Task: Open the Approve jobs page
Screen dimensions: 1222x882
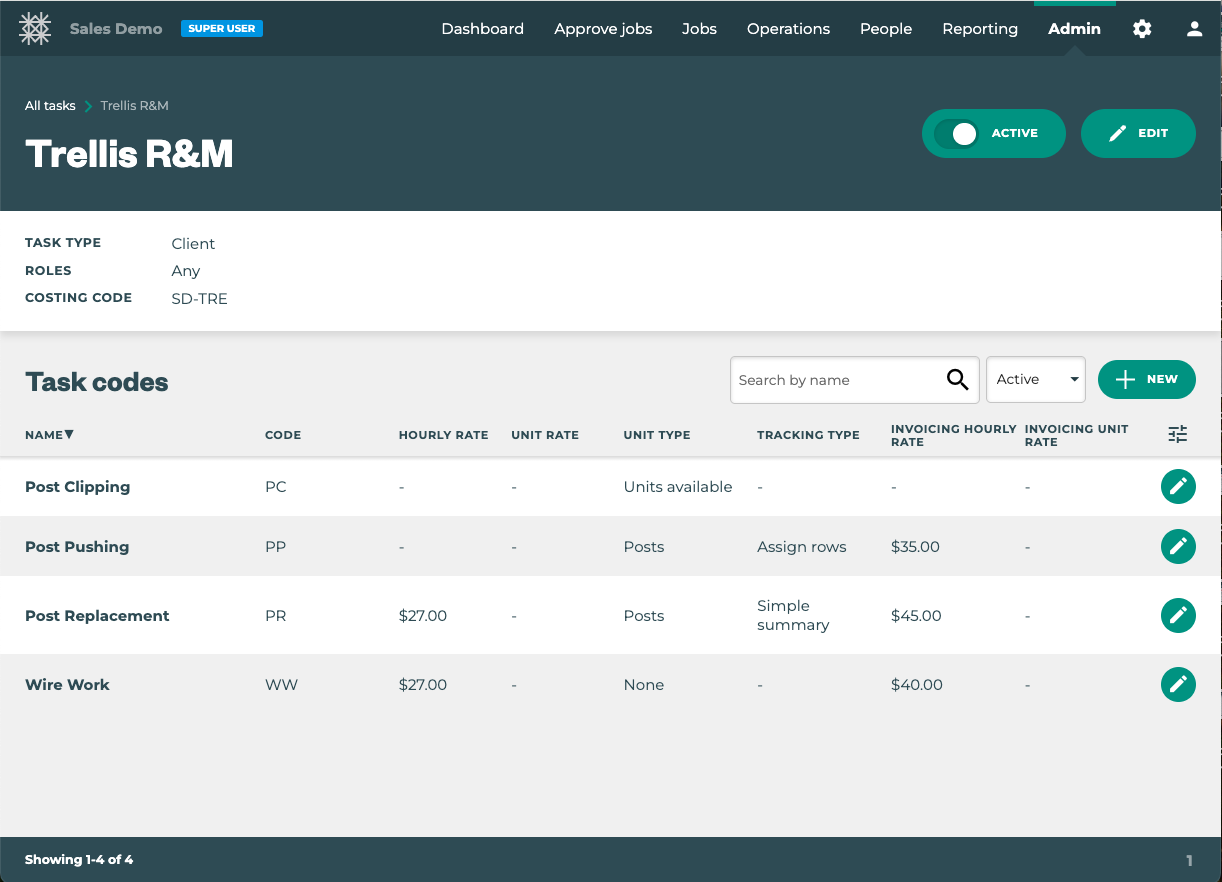Action: click(x=603, y=29)
